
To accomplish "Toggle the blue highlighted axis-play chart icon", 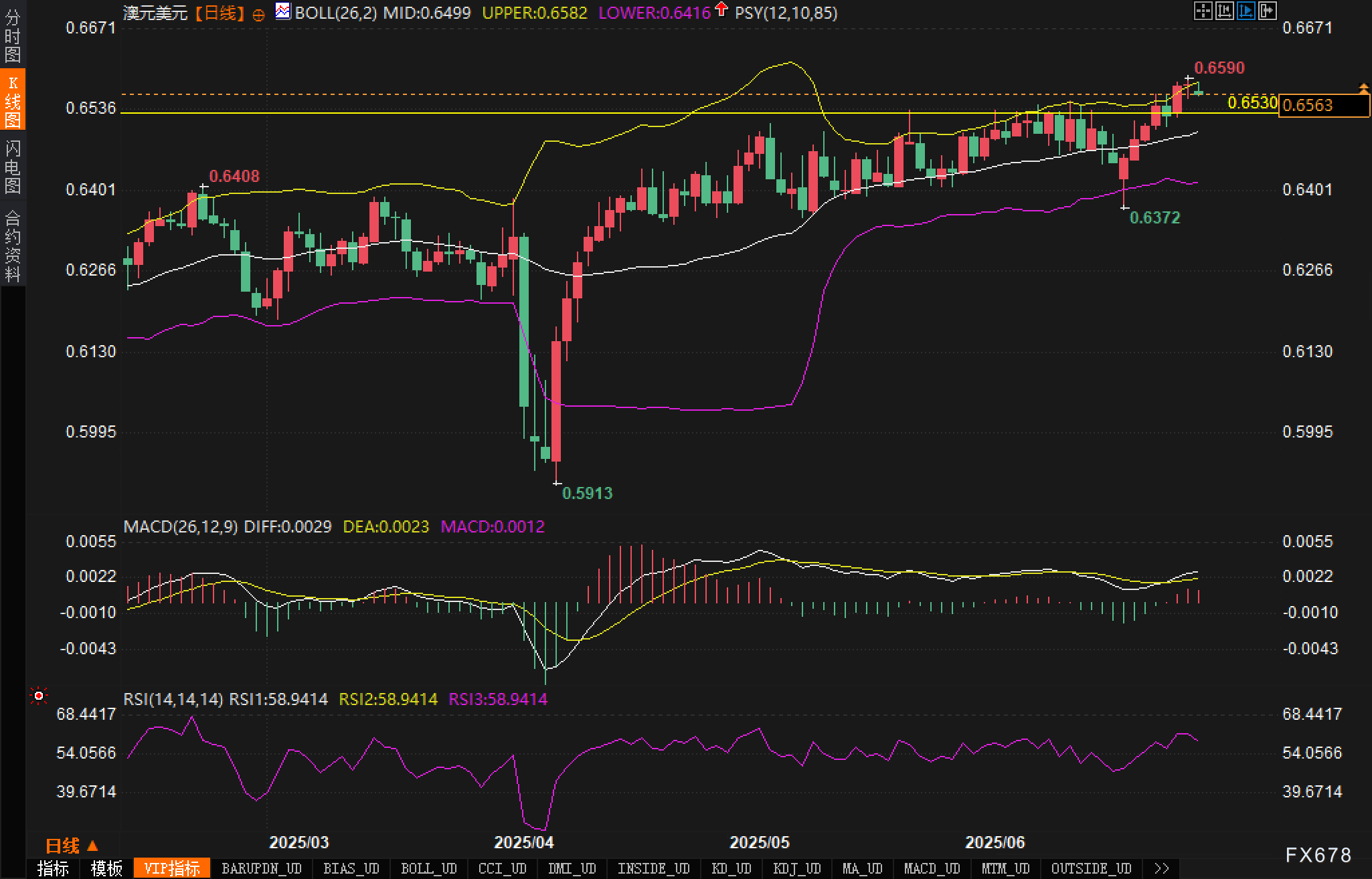I will [1246, 11].
